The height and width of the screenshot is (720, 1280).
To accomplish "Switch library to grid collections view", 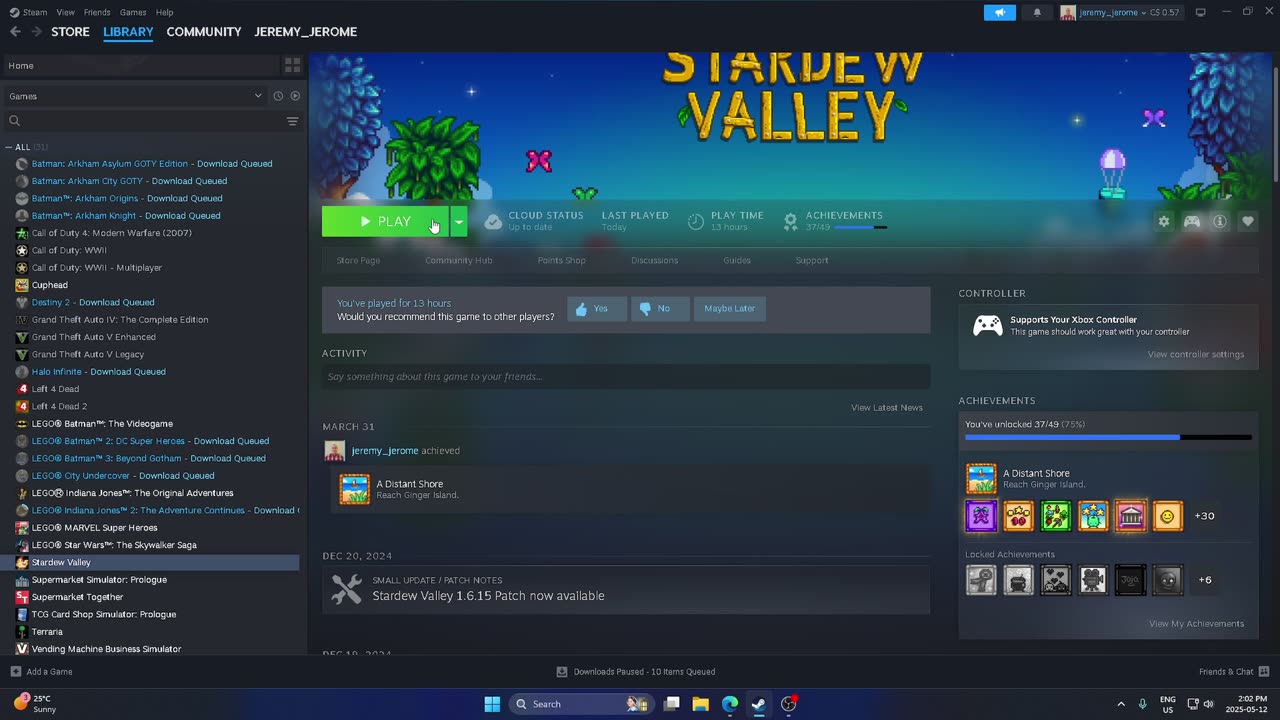I will tap(293, 65).
